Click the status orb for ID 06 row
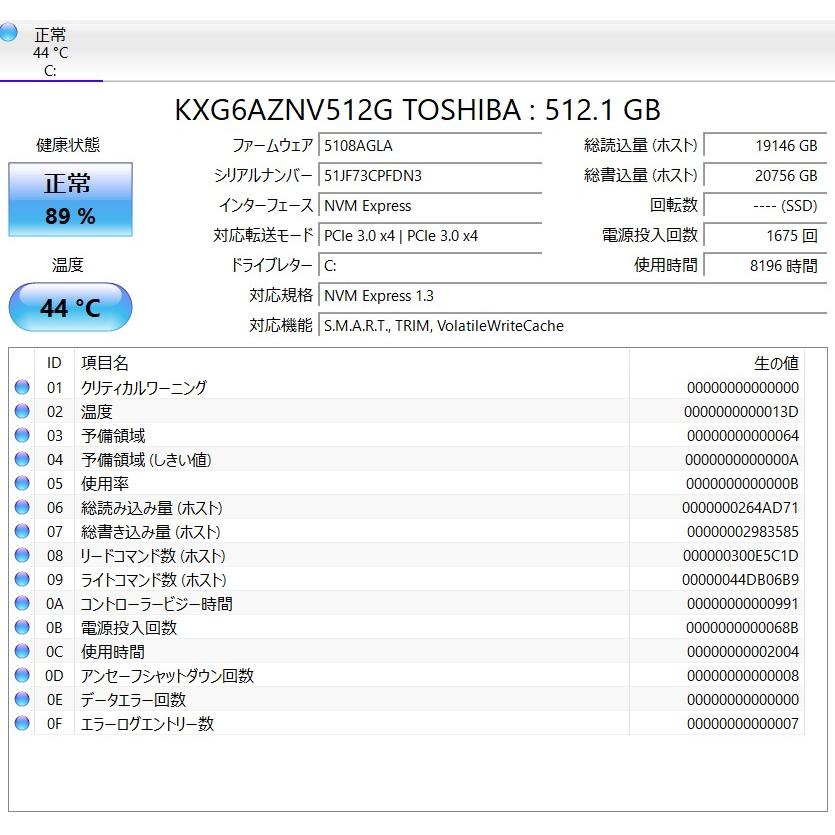The image size is (835, 835). click(x=22, y=507)
